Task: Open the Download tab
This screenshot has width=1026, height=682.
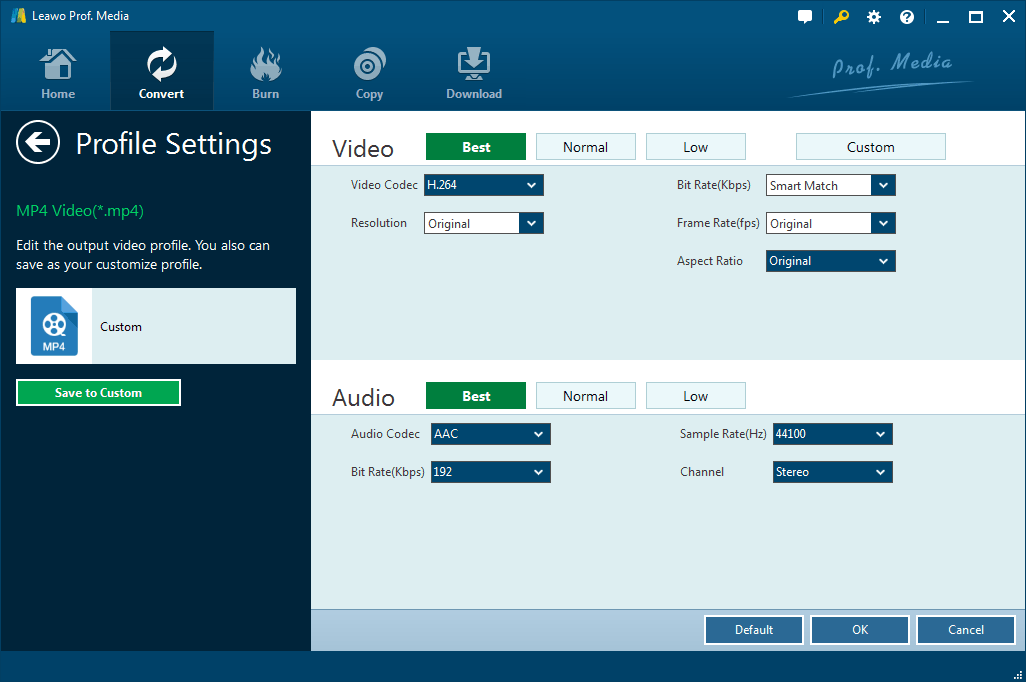Action: click(x=474, y=73)
